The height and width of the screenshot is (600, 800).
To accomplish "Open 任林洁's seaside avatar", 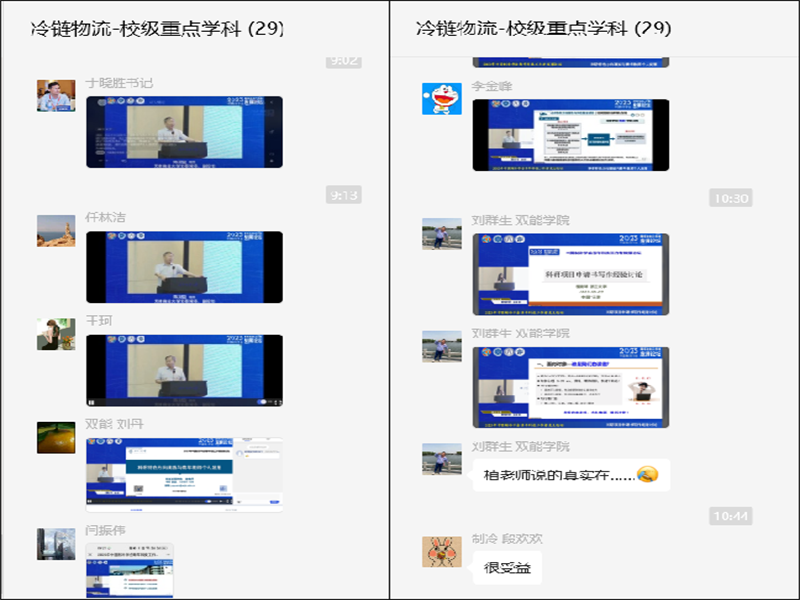I will coord(56,231).
